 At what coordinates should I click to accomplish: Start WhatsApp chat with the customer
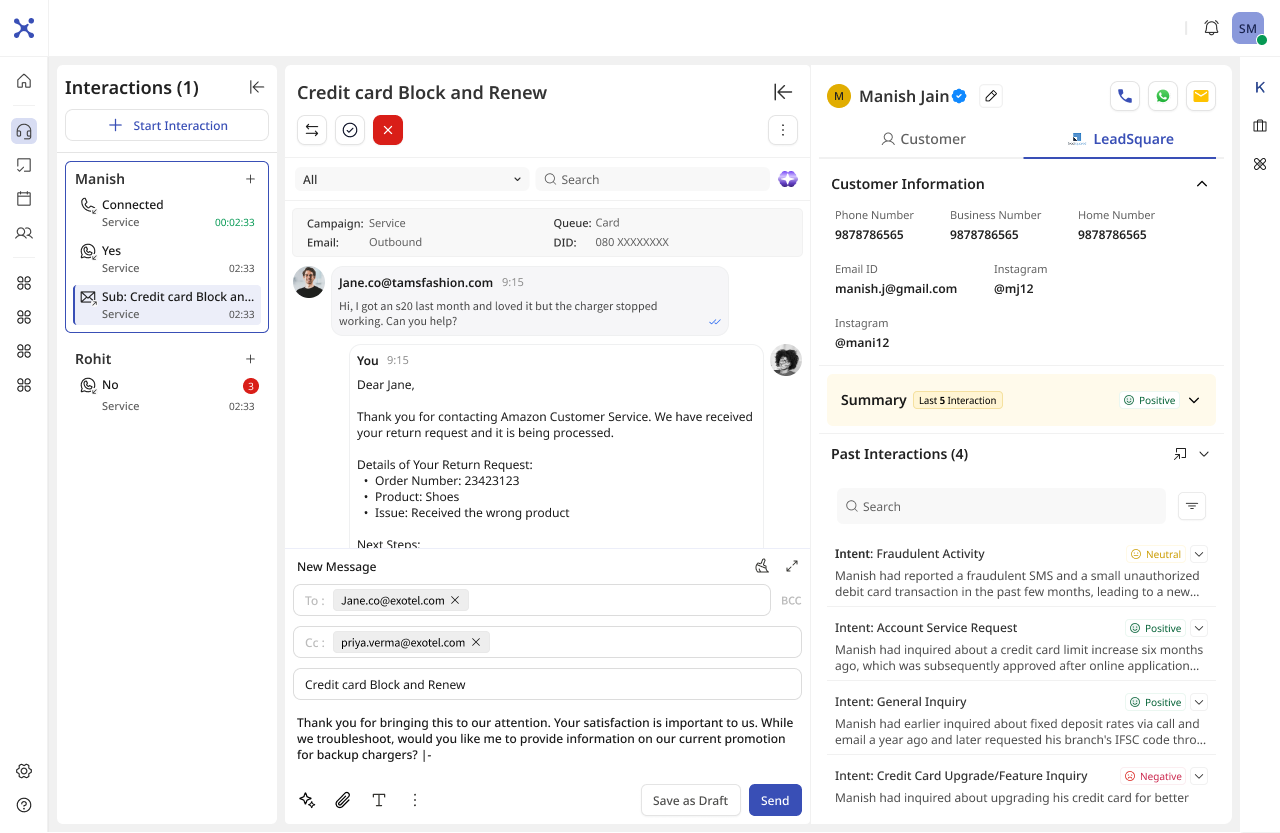point(1163,96)
